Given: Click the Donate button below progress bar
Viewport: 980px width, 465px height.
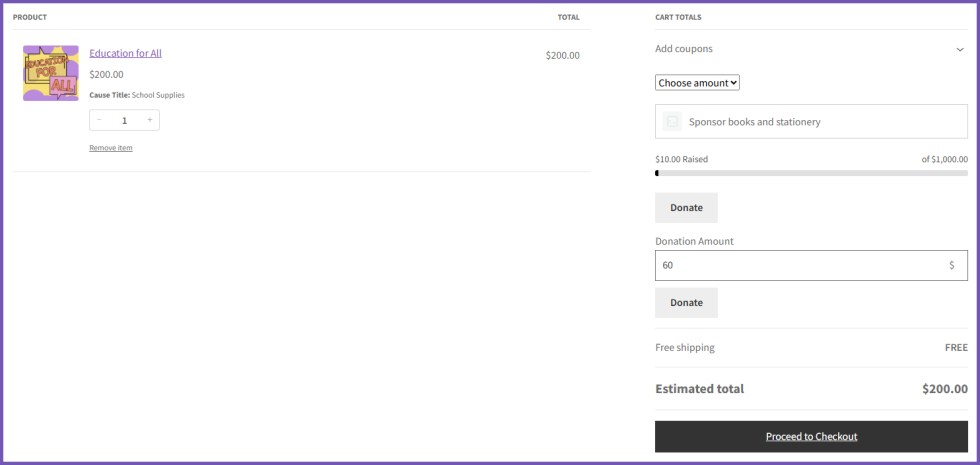Looking at the screenshot, I should [x=686, y=208].
